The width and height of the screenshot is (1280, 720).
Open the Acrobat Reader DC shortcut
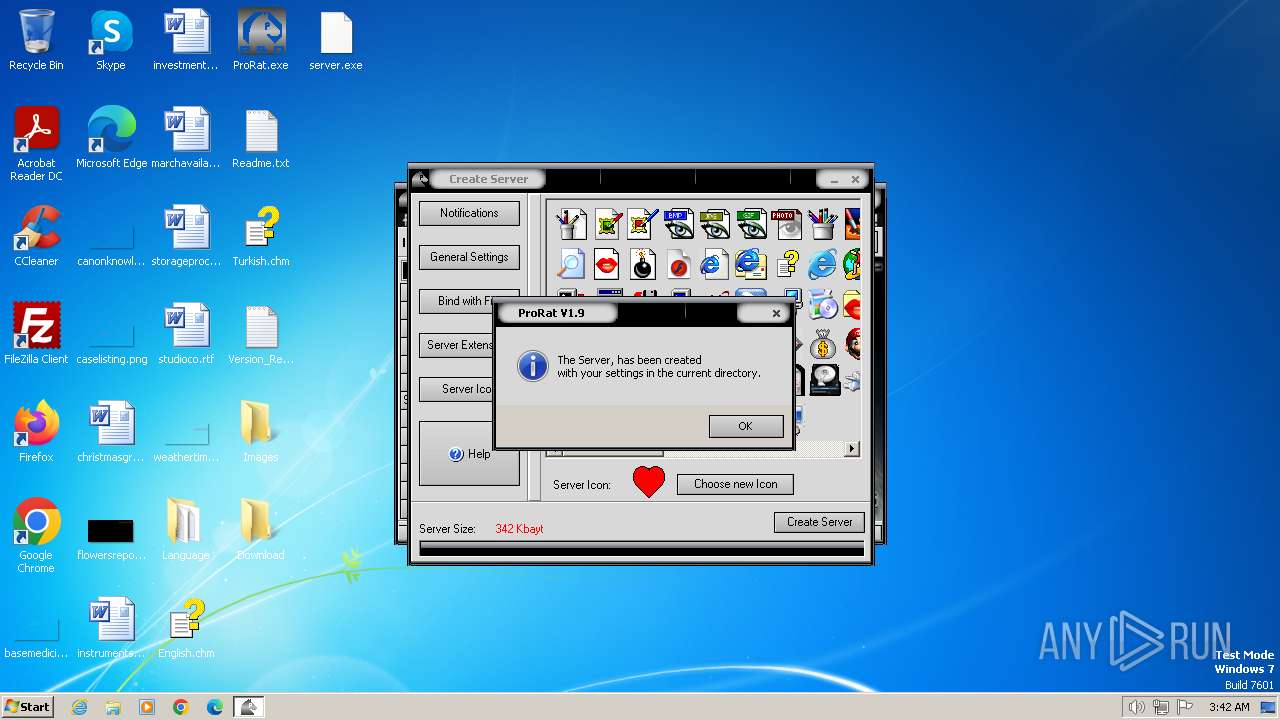(x=36, y=145)
